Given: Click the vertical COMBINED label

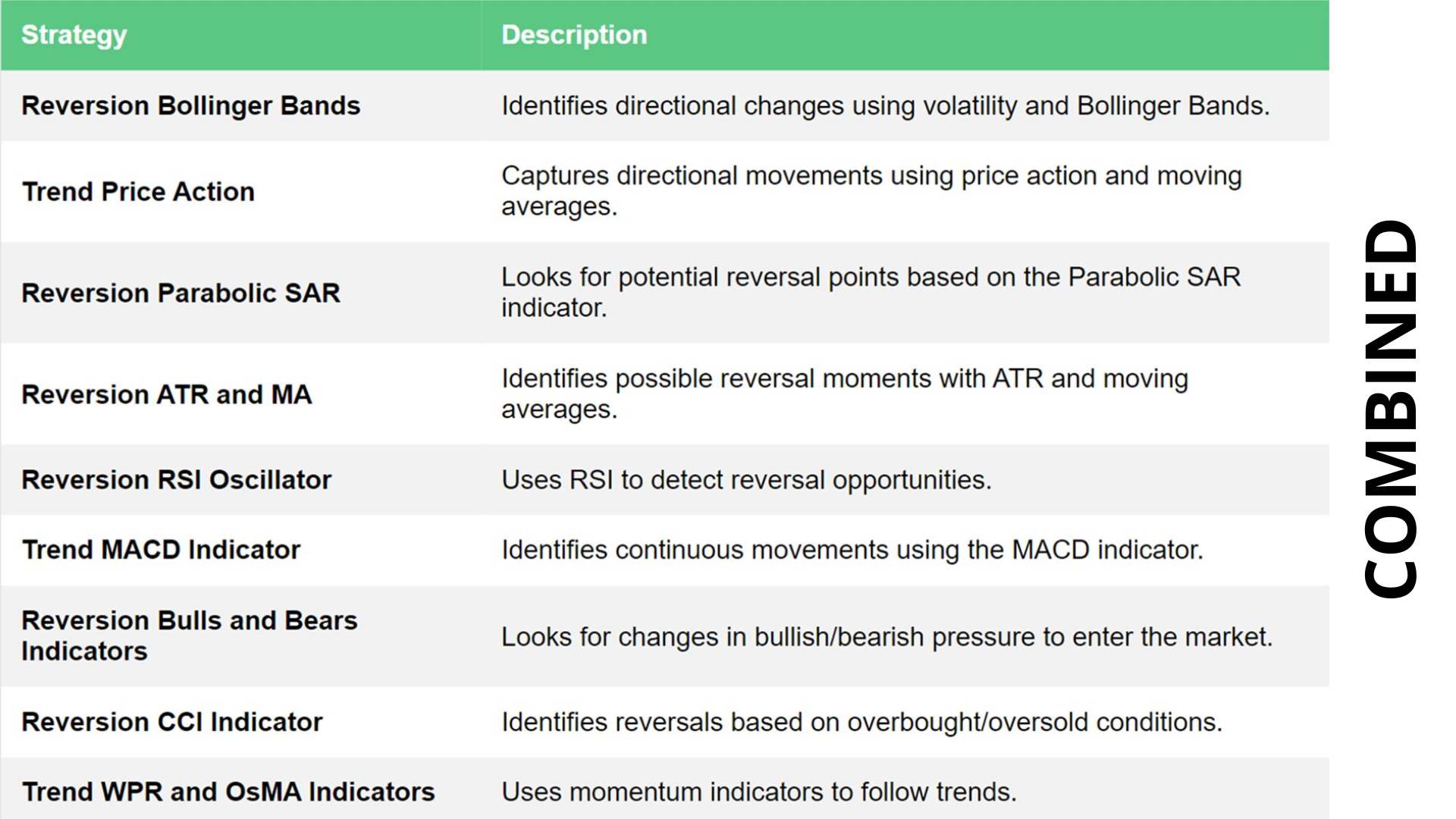Looking at the screenshot, I should (1390, 409).
